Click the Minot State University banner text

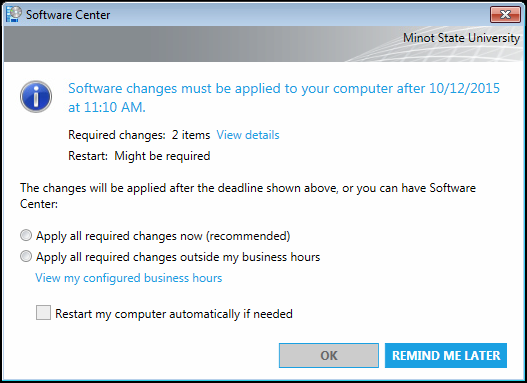pyautogui.click(x=461, y=38)
